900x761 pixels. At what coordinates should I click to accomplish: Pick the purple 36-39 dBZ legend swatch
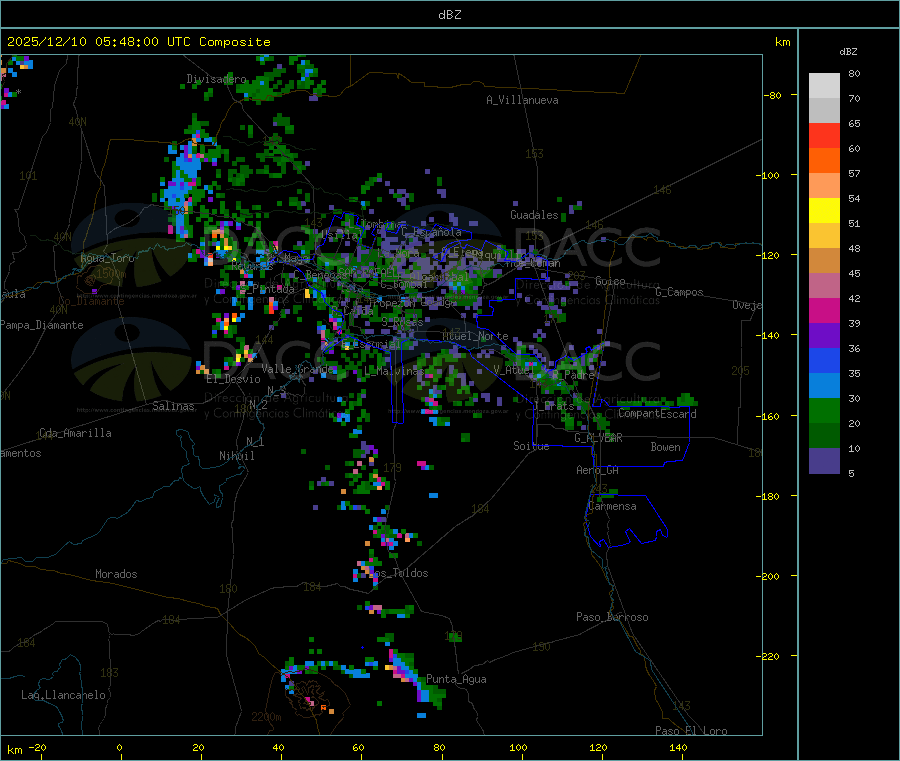pyautogui.click(x=824, y=336)
